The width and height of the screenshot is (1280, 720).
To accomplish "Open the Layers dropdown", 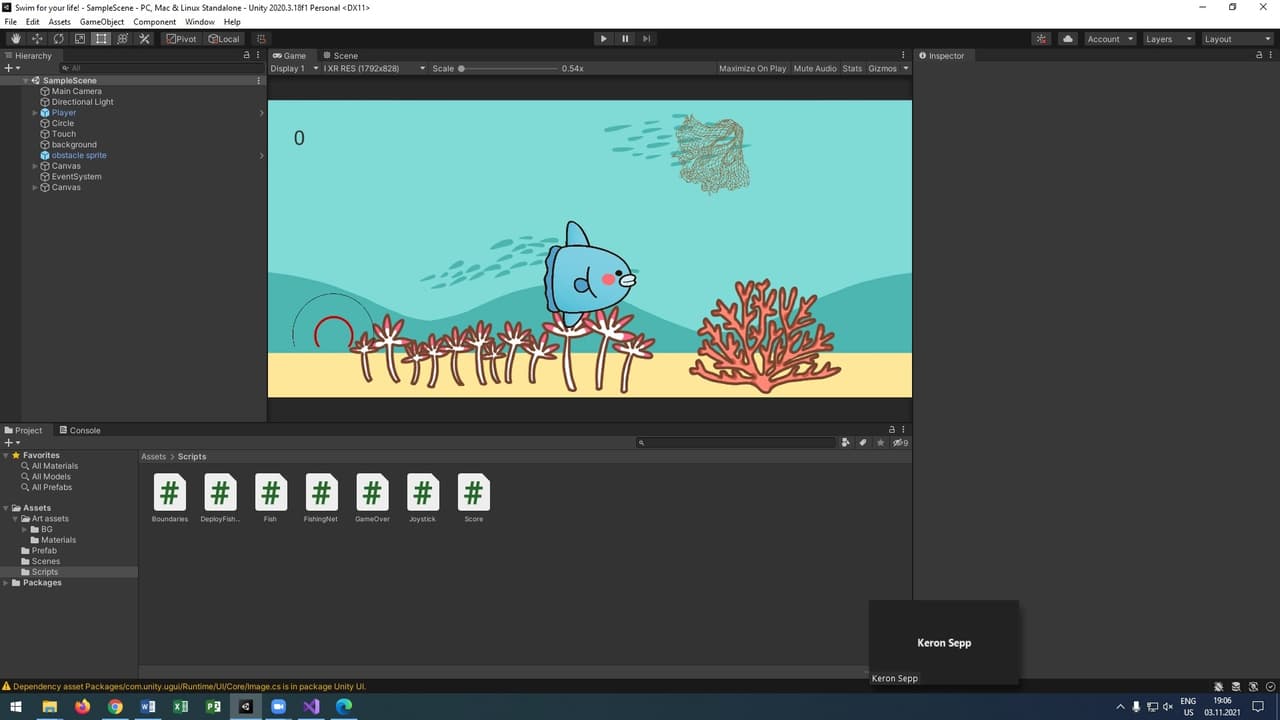I will 1168,39.
